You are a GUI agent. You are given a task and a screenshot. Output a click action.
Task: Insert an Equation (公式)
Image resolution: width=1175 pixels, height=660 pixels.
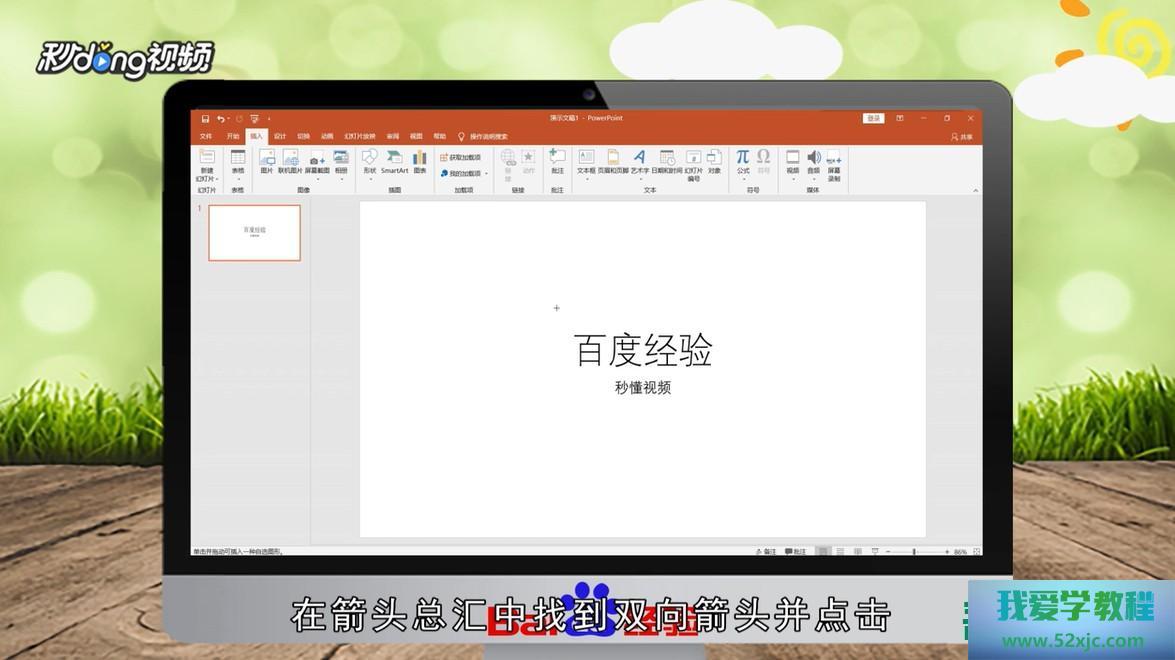pyautogui.click(x=743, y=161)
